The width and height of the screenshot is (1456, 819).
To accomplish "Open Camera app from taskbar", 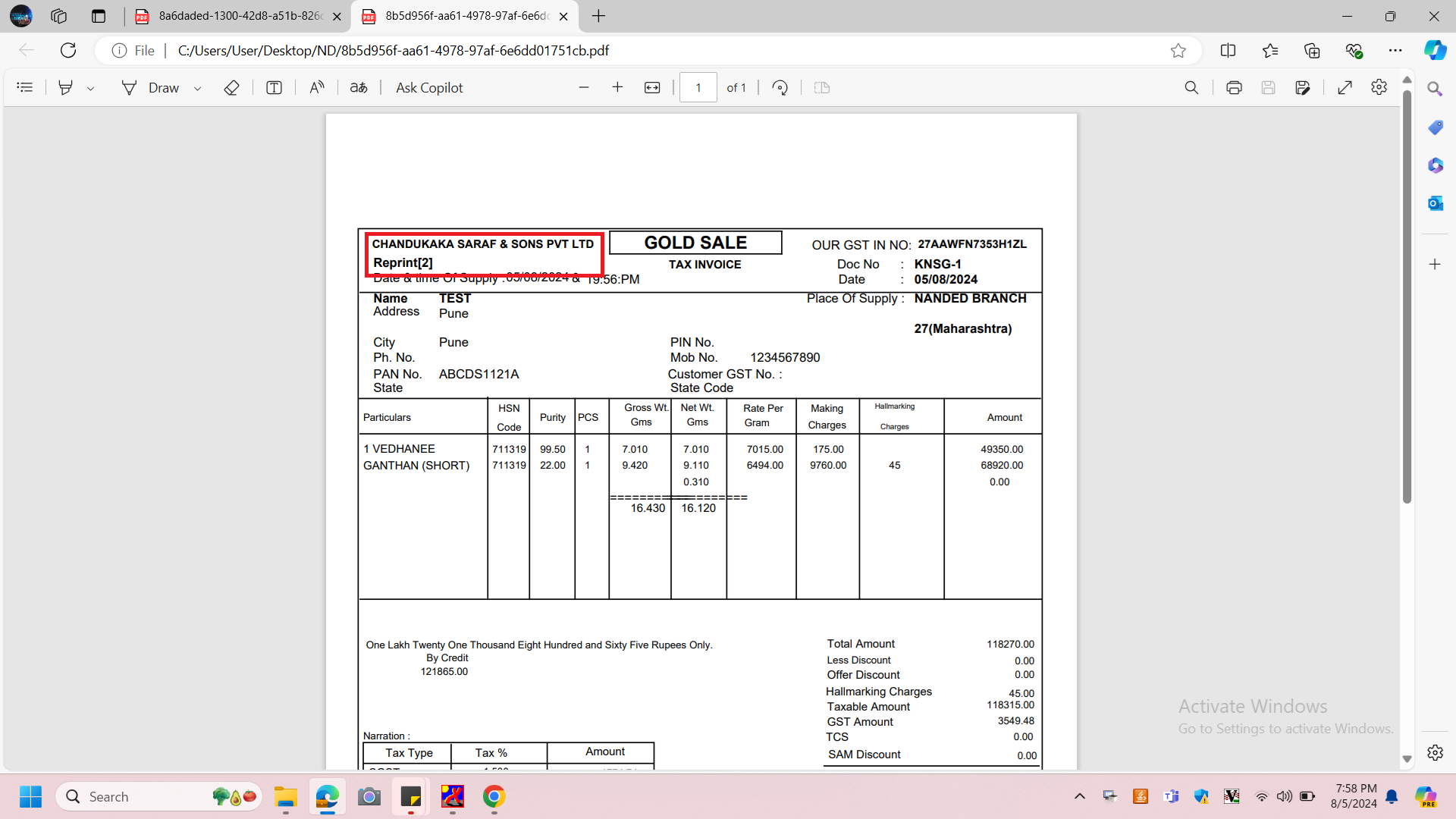I will pyautogui.click(x=369, y=797).
